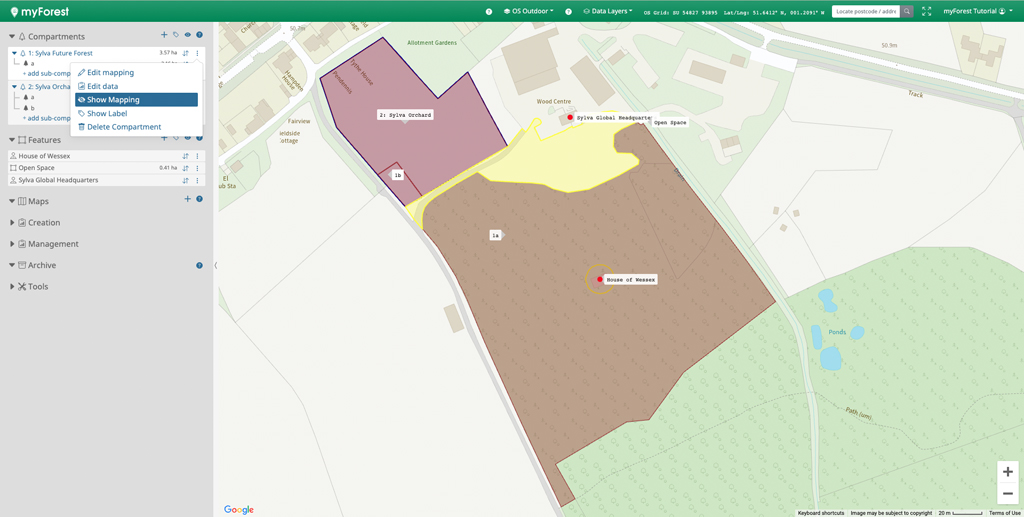Image resolution: width=1024 pixels, height=517 pixels.
Task: Open the Compartments help icon
Action: (199, 35)
